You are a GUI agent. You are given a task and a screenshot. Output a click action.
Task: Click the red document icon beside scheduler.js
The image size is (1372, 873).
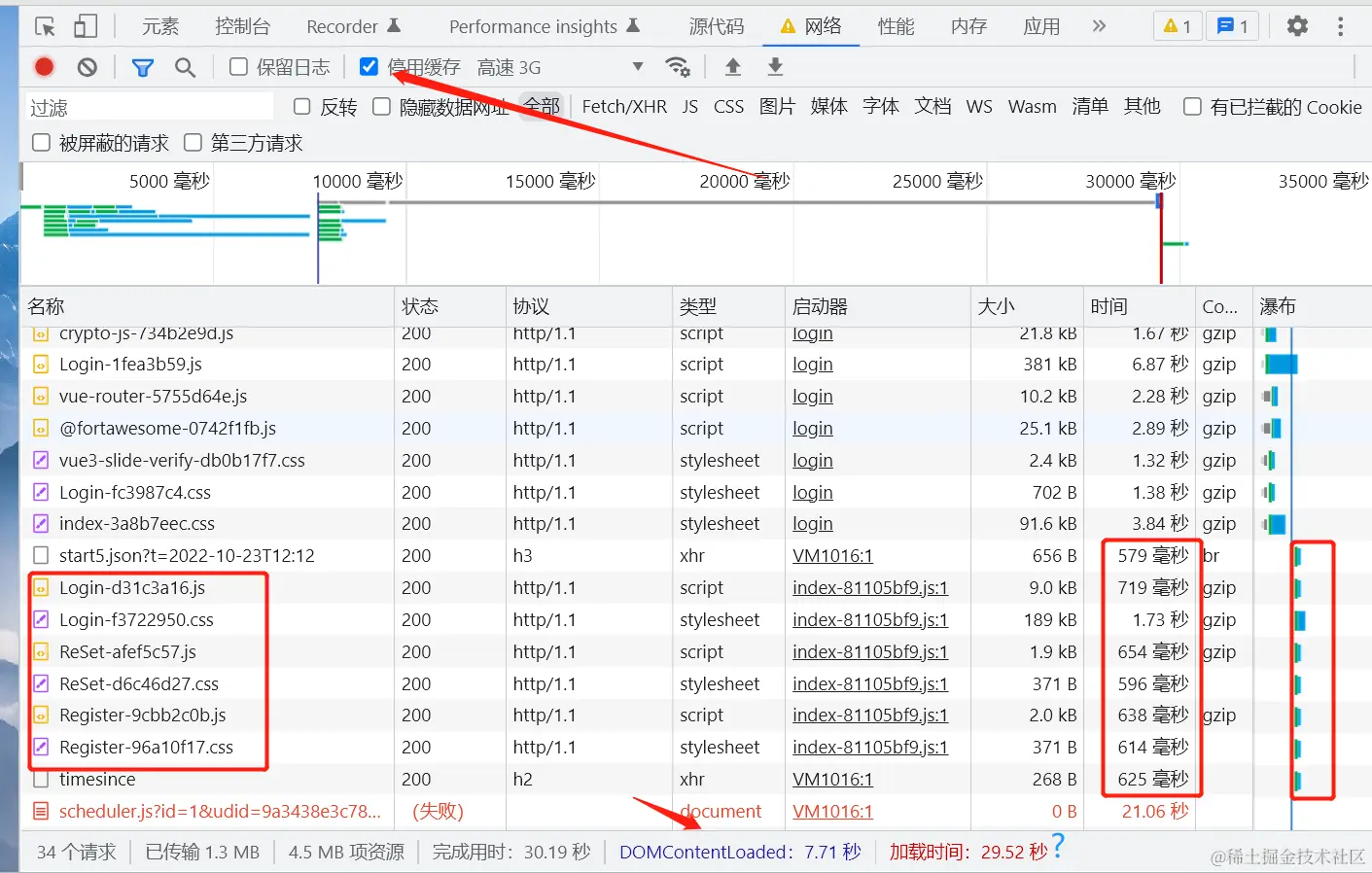tap(41, 812)
